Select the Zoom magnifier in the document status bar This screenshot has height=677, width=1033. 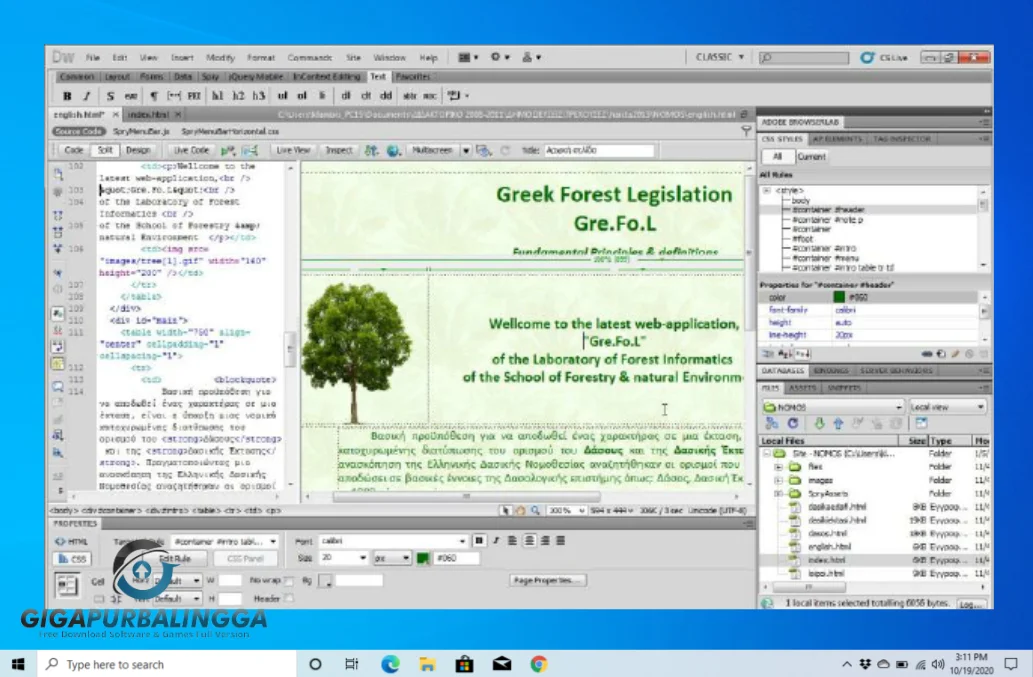click(x=534, y=510)
